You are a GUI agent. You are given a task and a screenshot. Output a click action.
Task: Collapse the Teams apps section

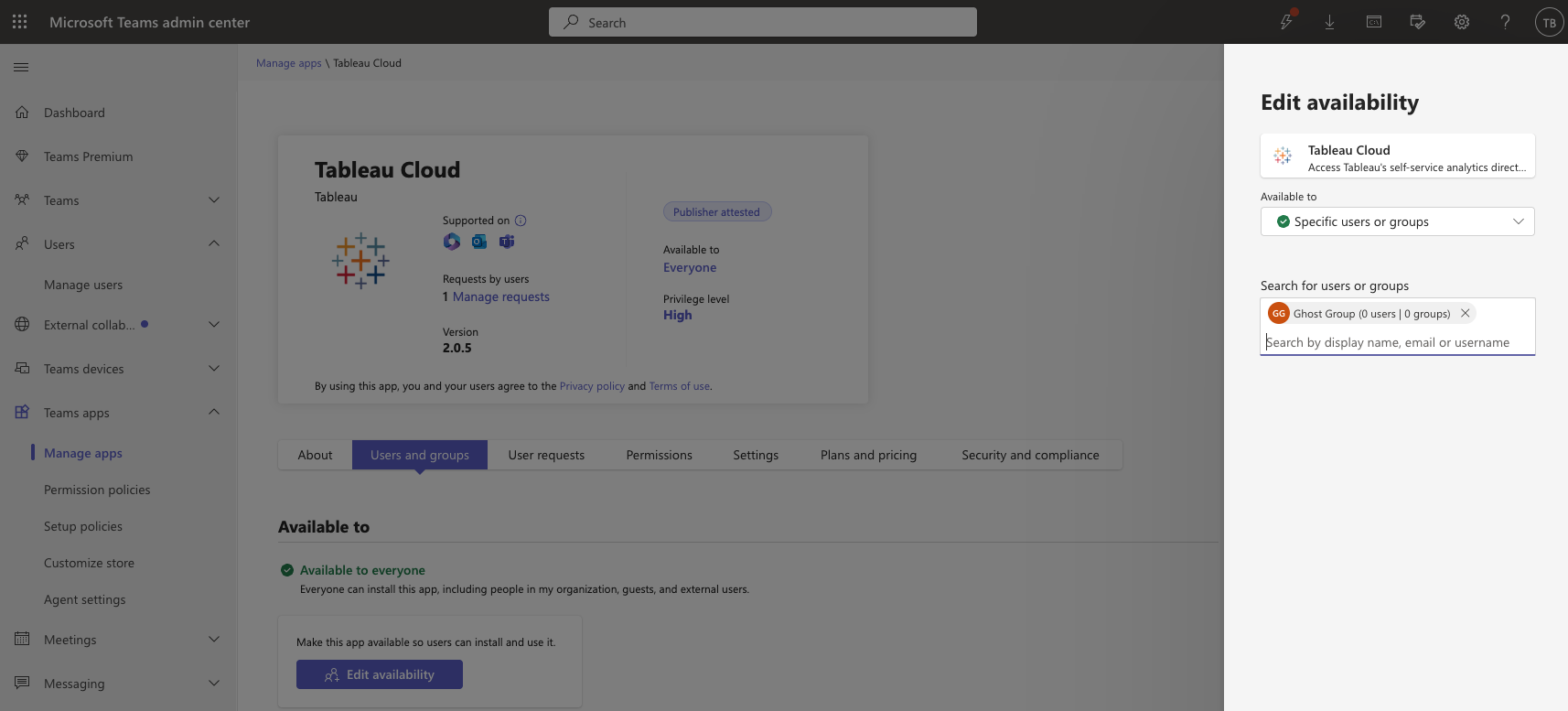coord(214,412)
